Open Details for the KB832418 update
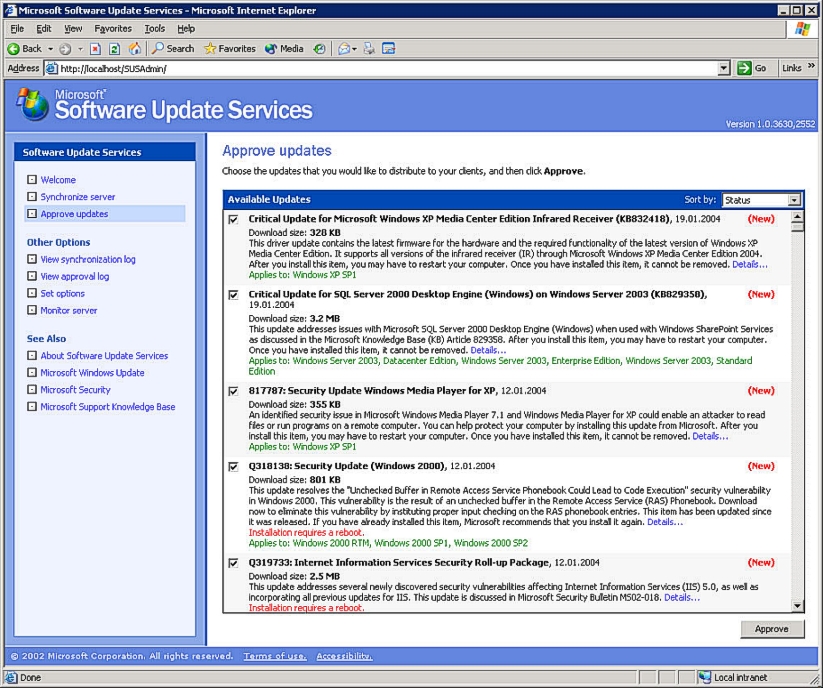Image resolution: width=823 pixels, height=688 pixels. (x=750, y=264)
